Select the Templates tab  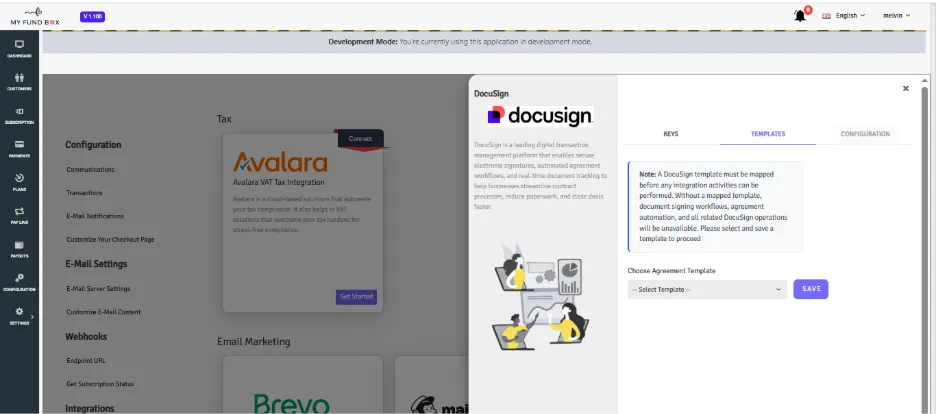pos(768,134)
